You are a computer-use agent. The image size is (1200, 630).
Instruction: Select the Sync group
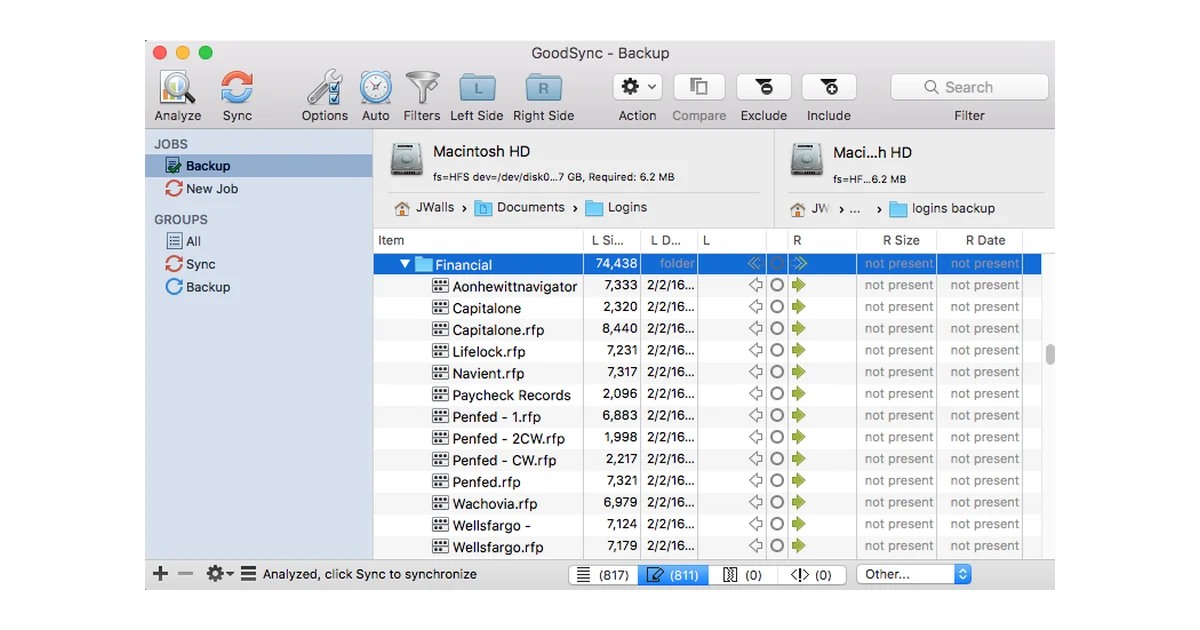pos(190,264)
